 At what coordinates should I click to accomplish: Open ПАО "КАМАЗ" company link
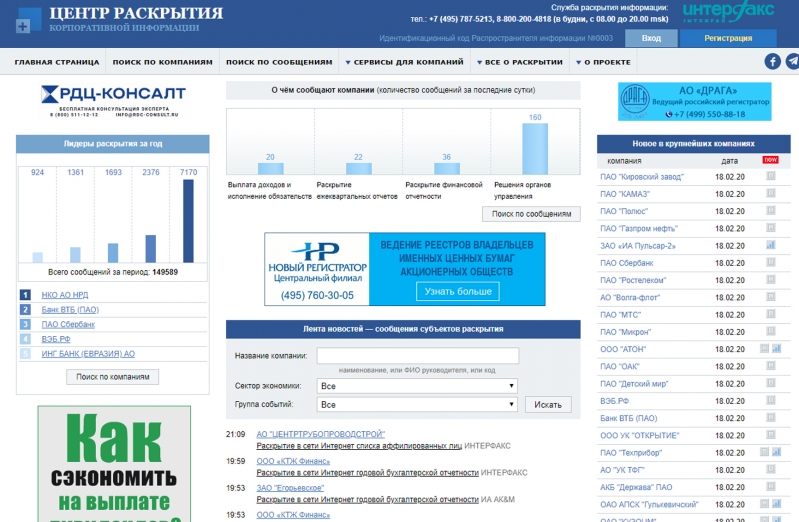pyautogui.click(x=625, y=194)
